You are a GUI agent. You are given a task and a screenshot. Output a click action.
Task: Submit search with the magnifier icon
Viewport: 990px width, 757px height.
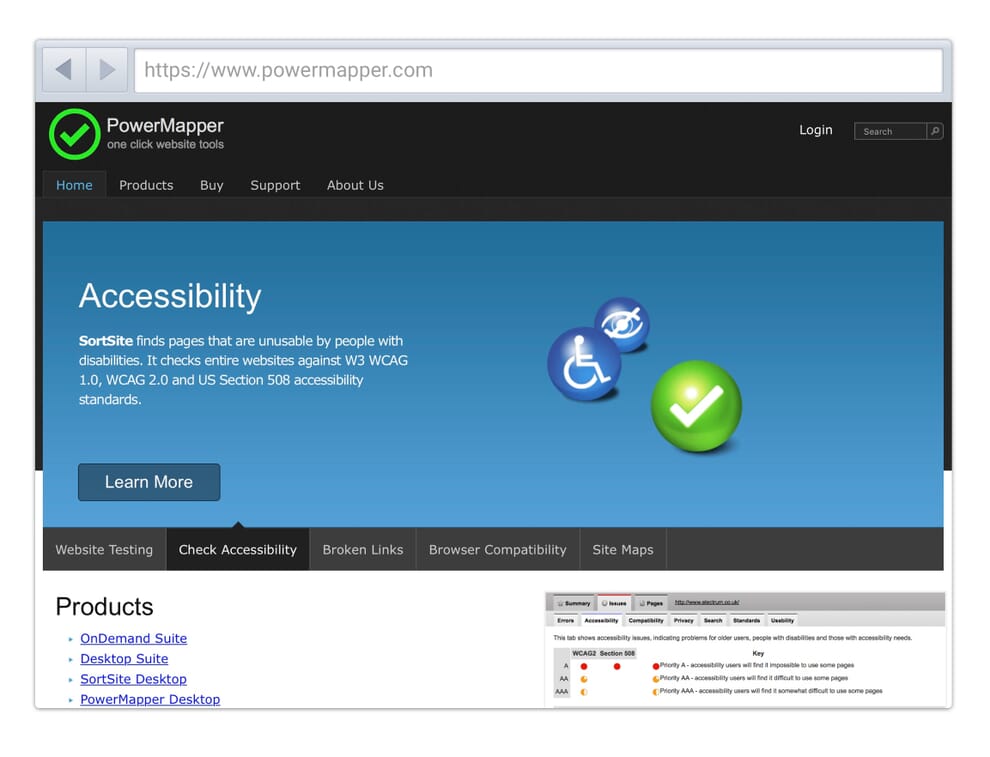935,131
